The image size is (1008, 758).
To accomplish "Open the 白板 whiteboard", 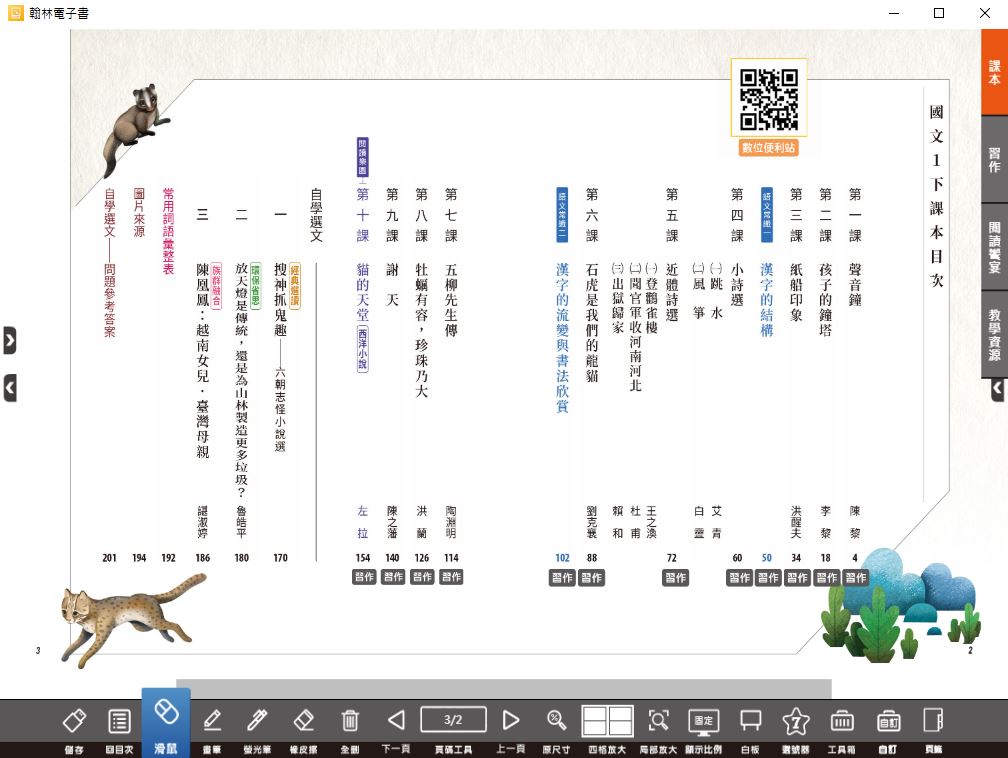I will tap(750, 721).
